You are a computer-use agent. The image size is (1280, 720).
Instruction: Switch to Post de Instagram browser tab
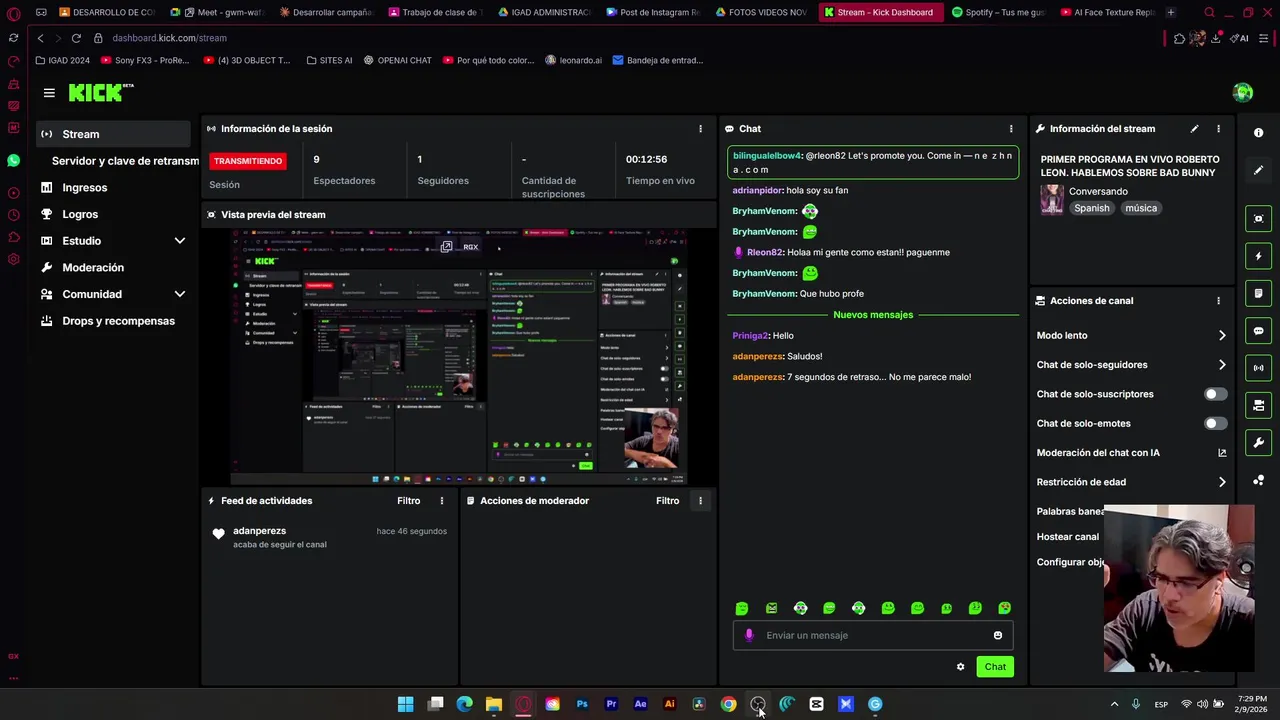pos(653,12)
